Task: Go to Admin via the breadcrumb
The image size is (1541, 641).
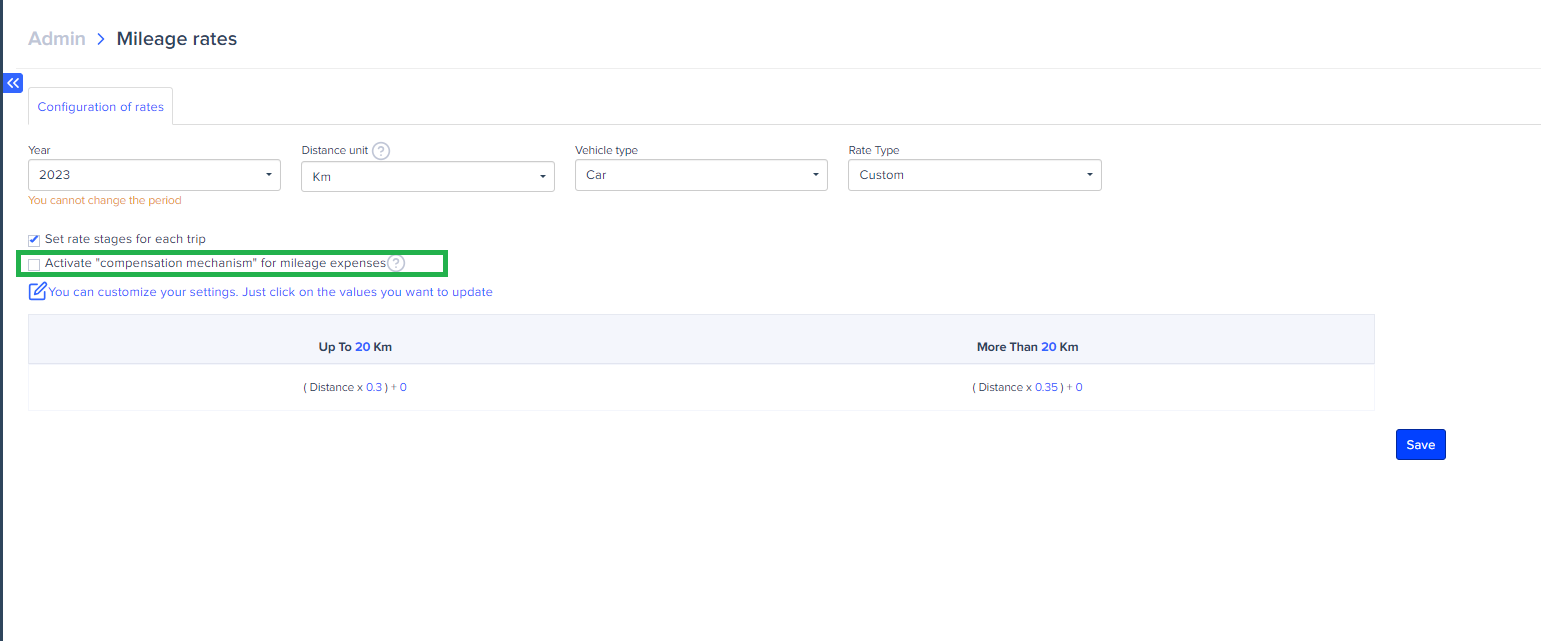Action: tap(56, 39)
